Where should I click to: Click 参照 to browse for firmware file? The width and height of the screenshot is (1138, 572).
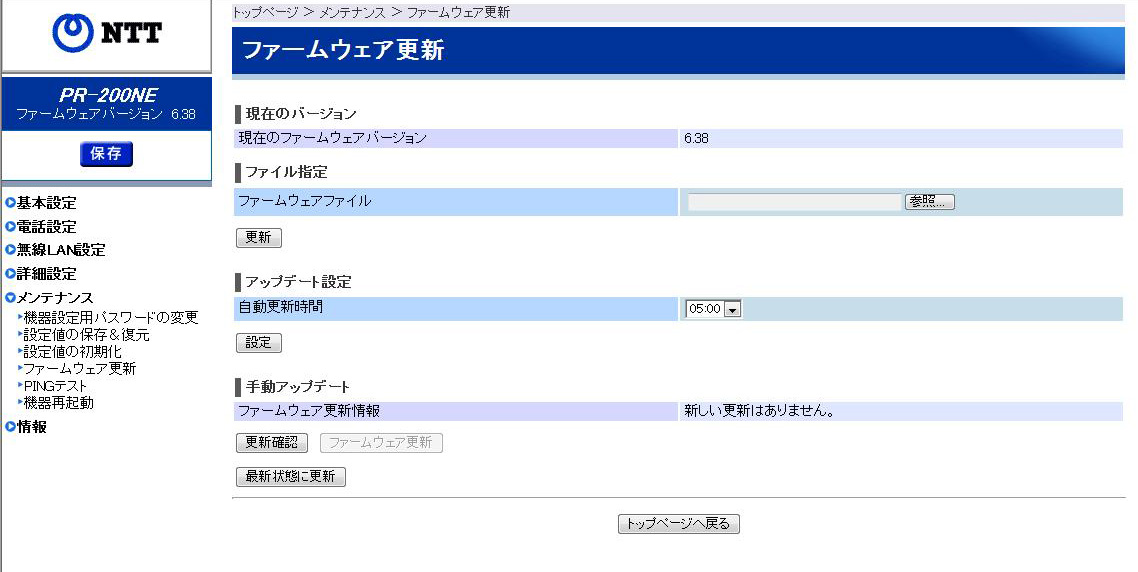(929, 202)
